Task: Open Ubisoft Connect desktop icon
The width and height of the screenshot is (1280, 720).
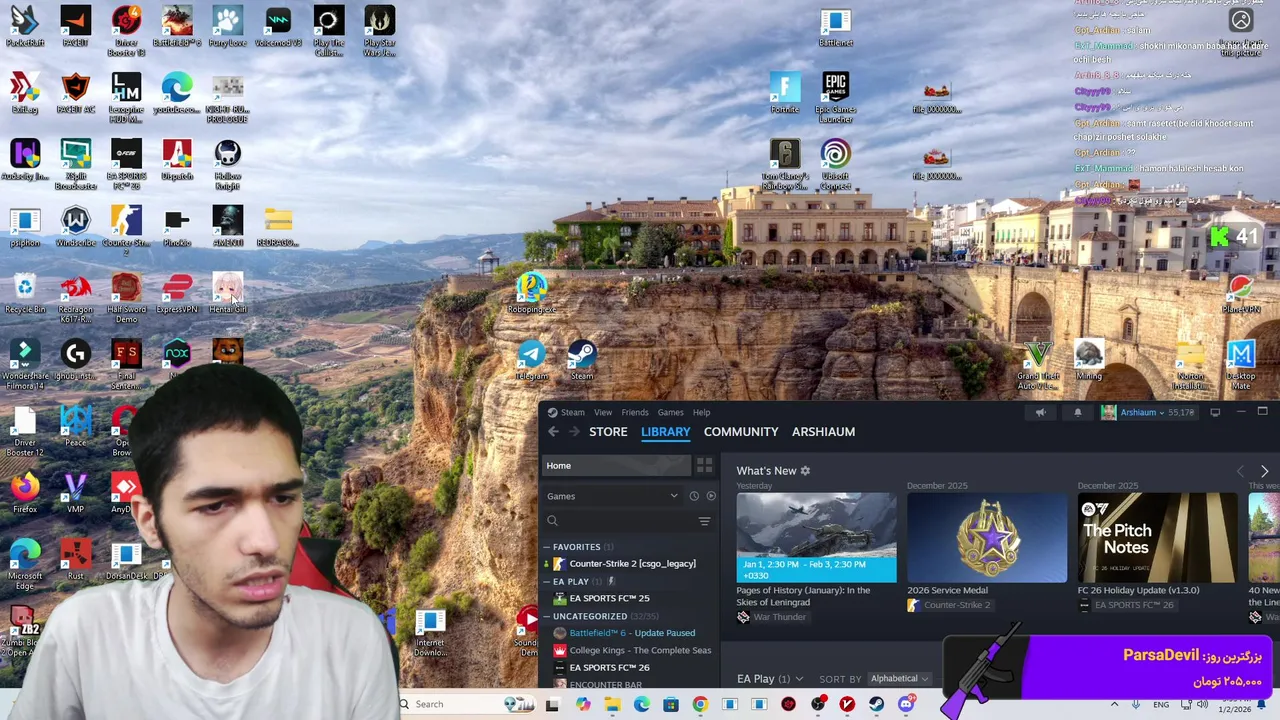Action: (x=836, y=163)
